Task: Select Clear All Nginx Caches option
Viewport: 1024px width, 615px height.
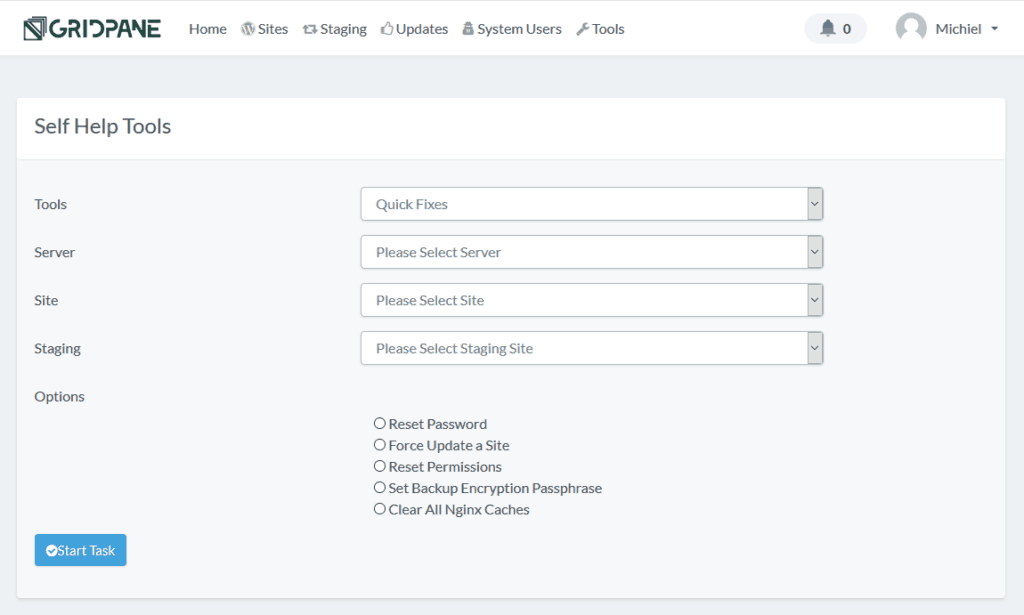Action: click(x=379, y=509)
